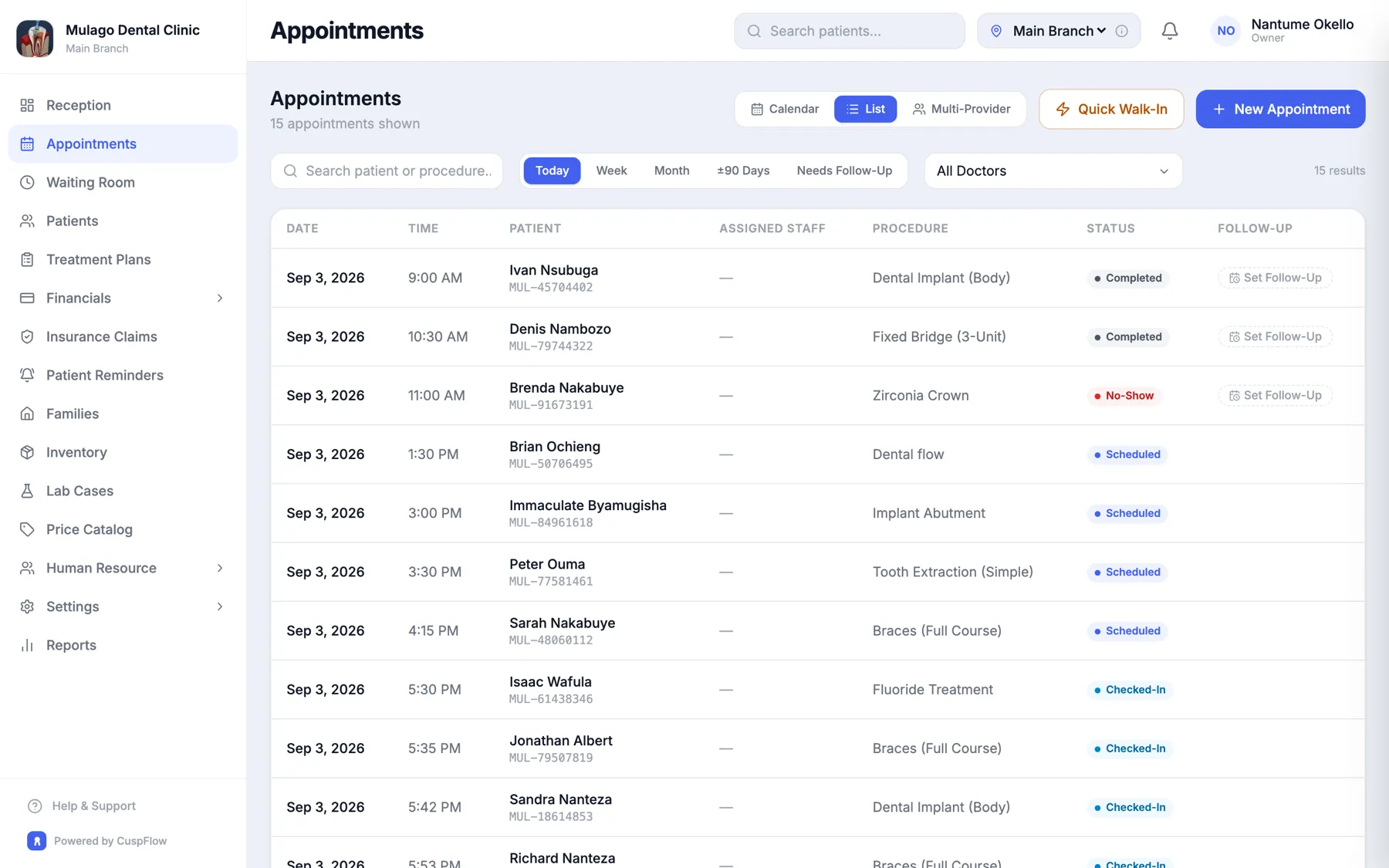The width and height of the screenshot is (1389, 868).
Task: Click the info icon beside Main Branch
Action: [x=1122, y=31]
